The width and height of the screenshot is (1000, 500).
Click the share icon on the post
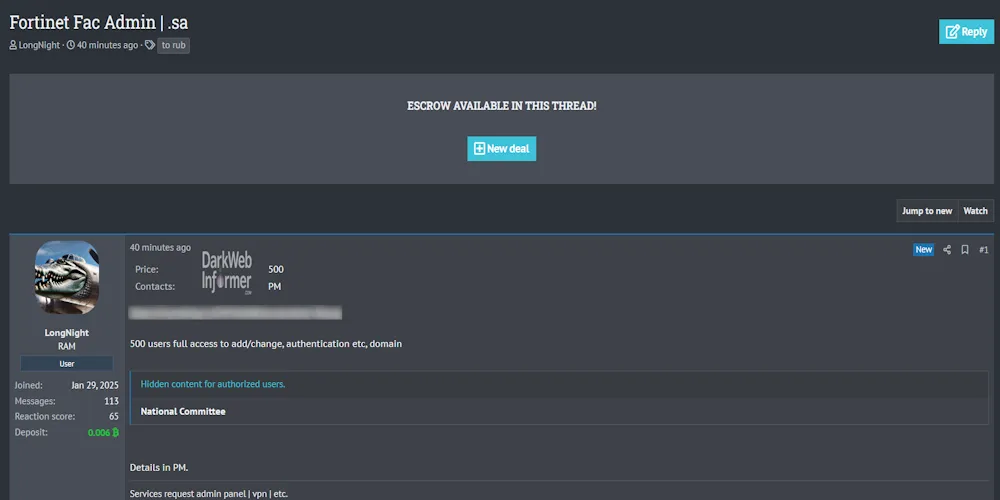pos(947,250)
